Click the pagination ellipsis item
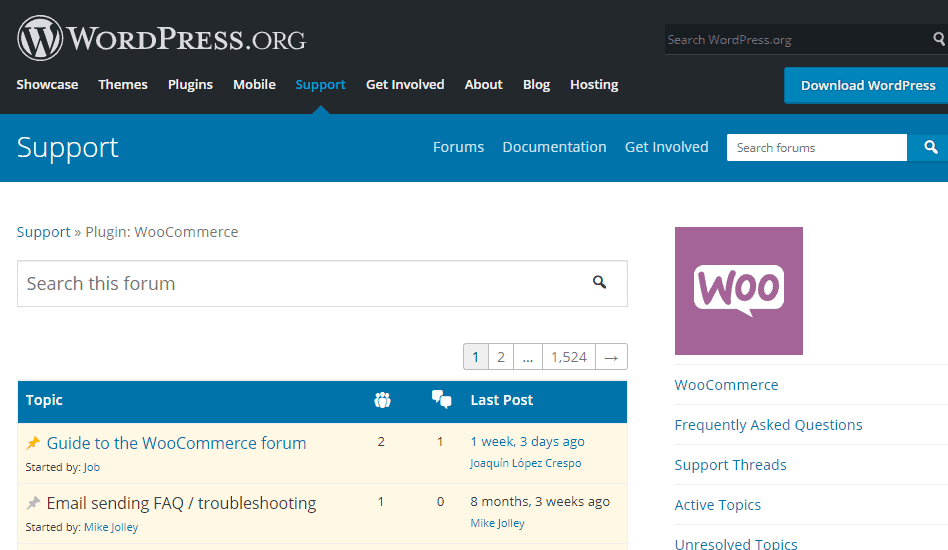The image size is (948, 550). (528, 357)
